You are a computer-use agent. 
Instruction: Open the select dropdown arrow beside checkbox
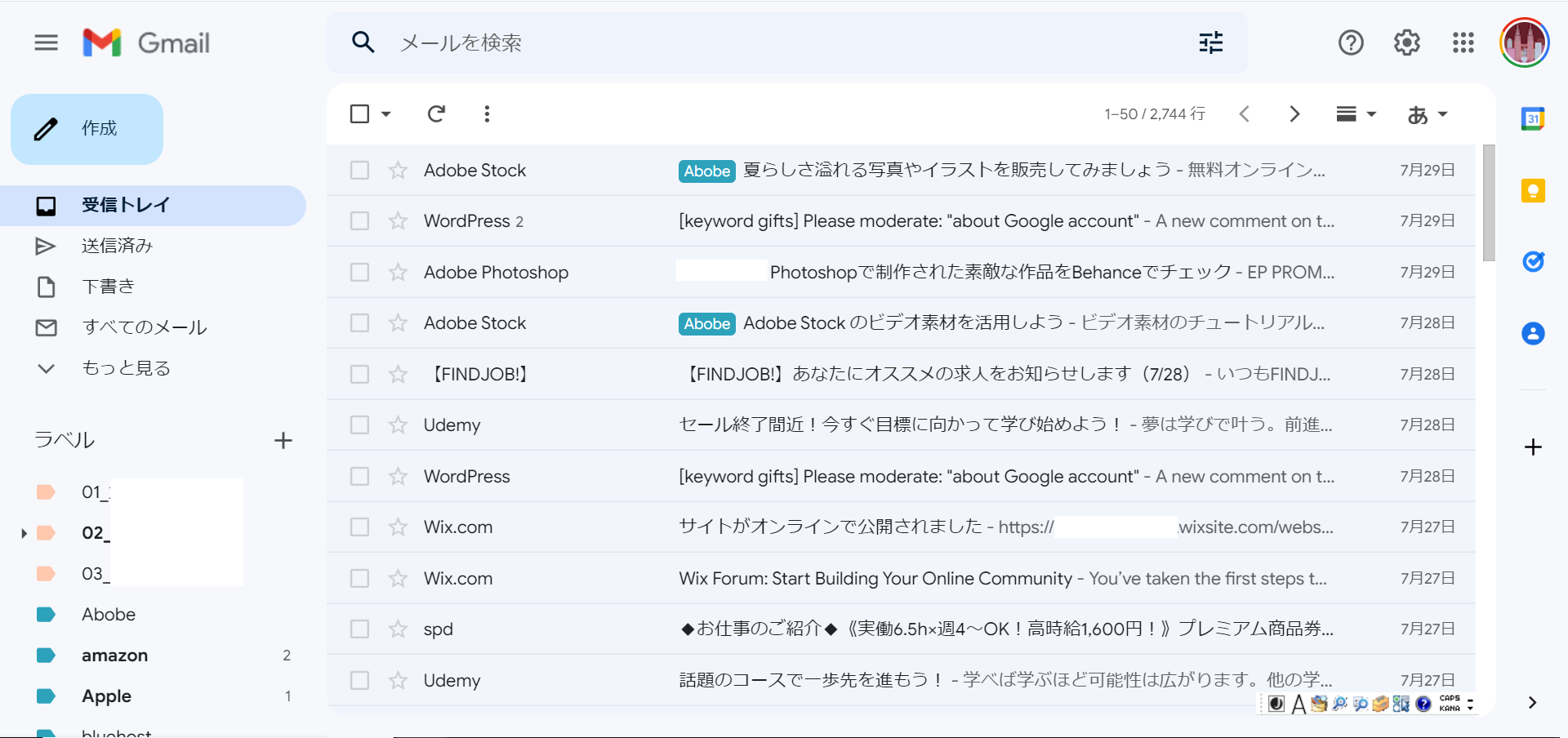386,114
